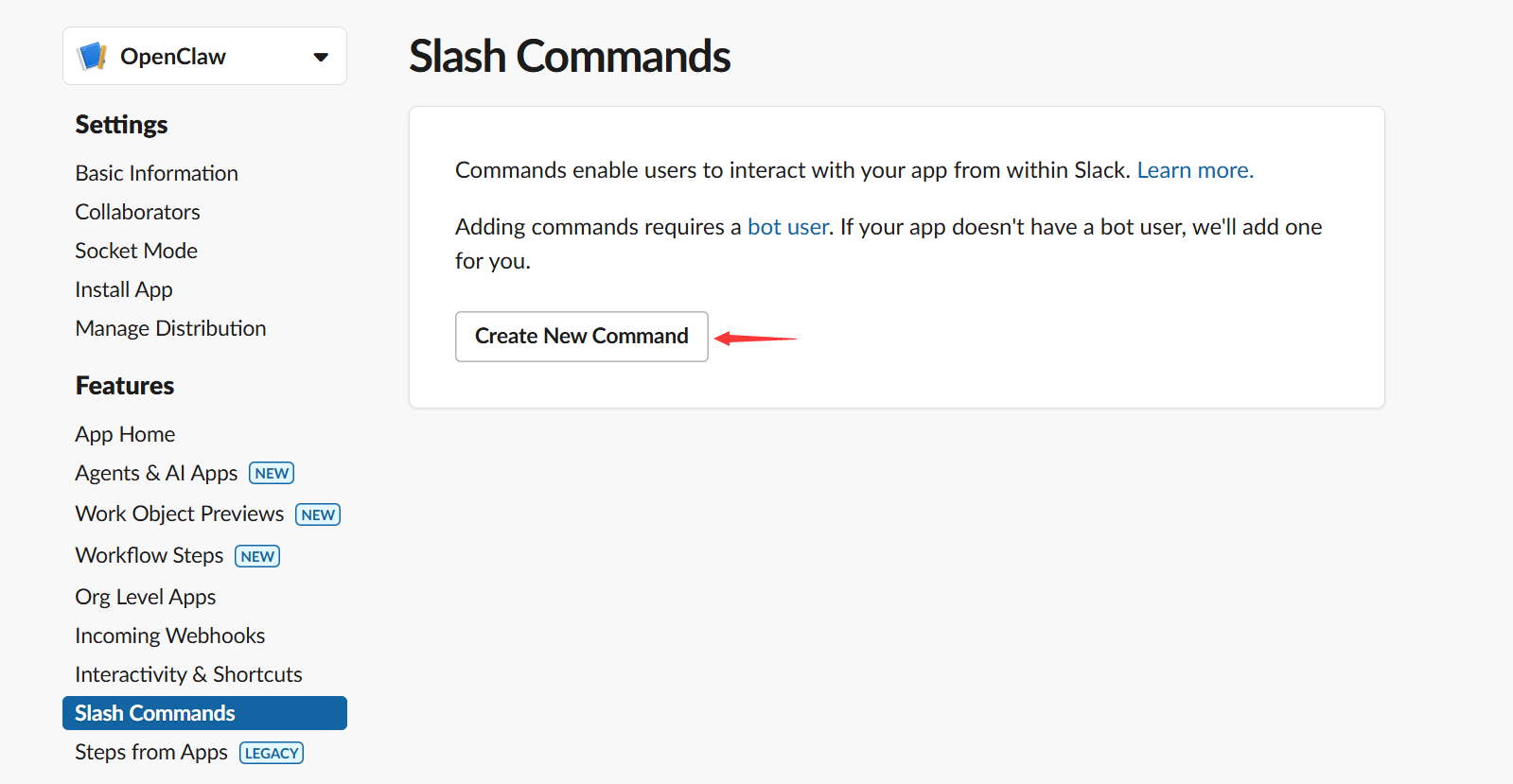Open Basic Information settings
Viewport: 1513px width, 784px height.
point(156,173)
